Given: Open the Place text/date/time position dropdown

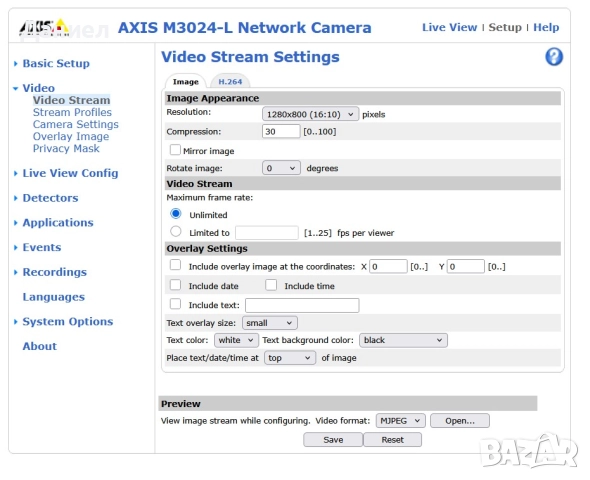Looking at the screenshot, I should pos(290,358).
